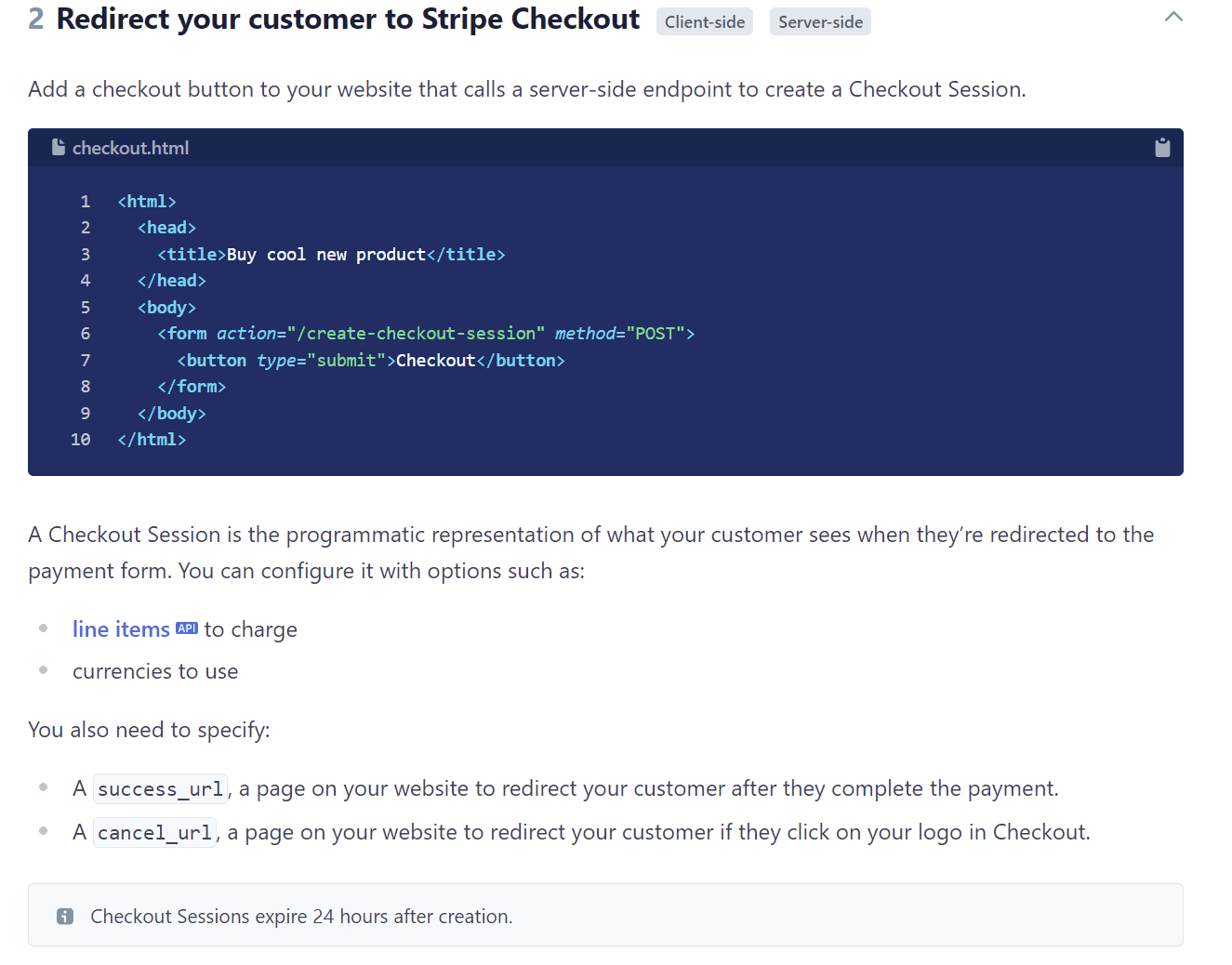Click the bullet icon beside currencies to use
1232x965 pixels.
[43, 668]
